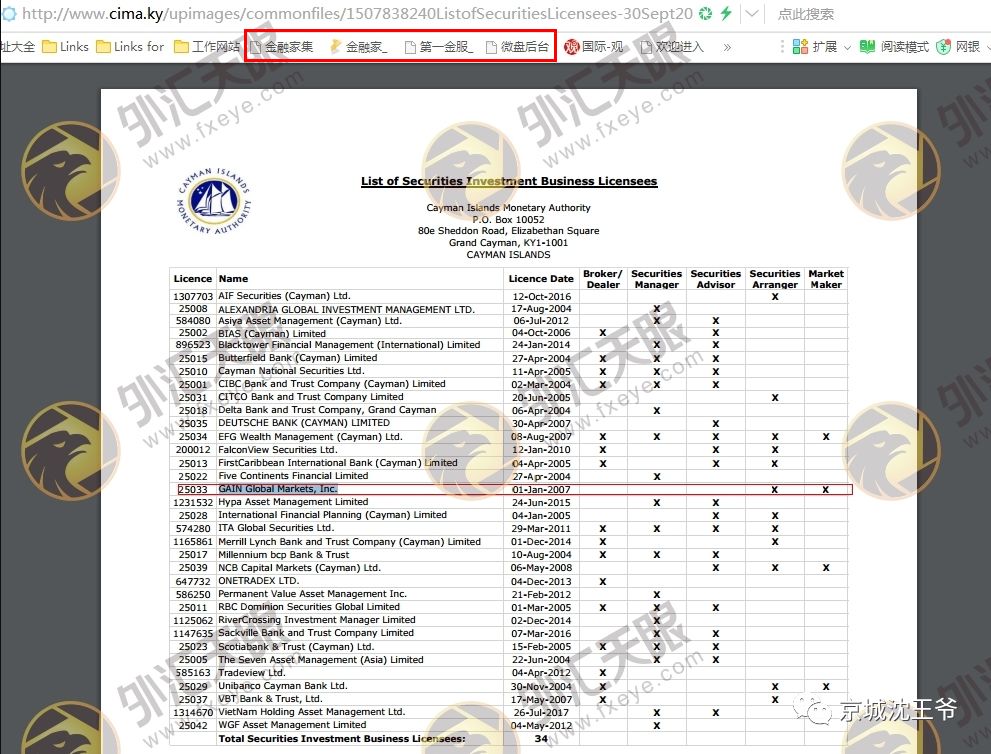Click the total value 34
Viewport: 991px width, 754px height.
click(x=541, y=739)
